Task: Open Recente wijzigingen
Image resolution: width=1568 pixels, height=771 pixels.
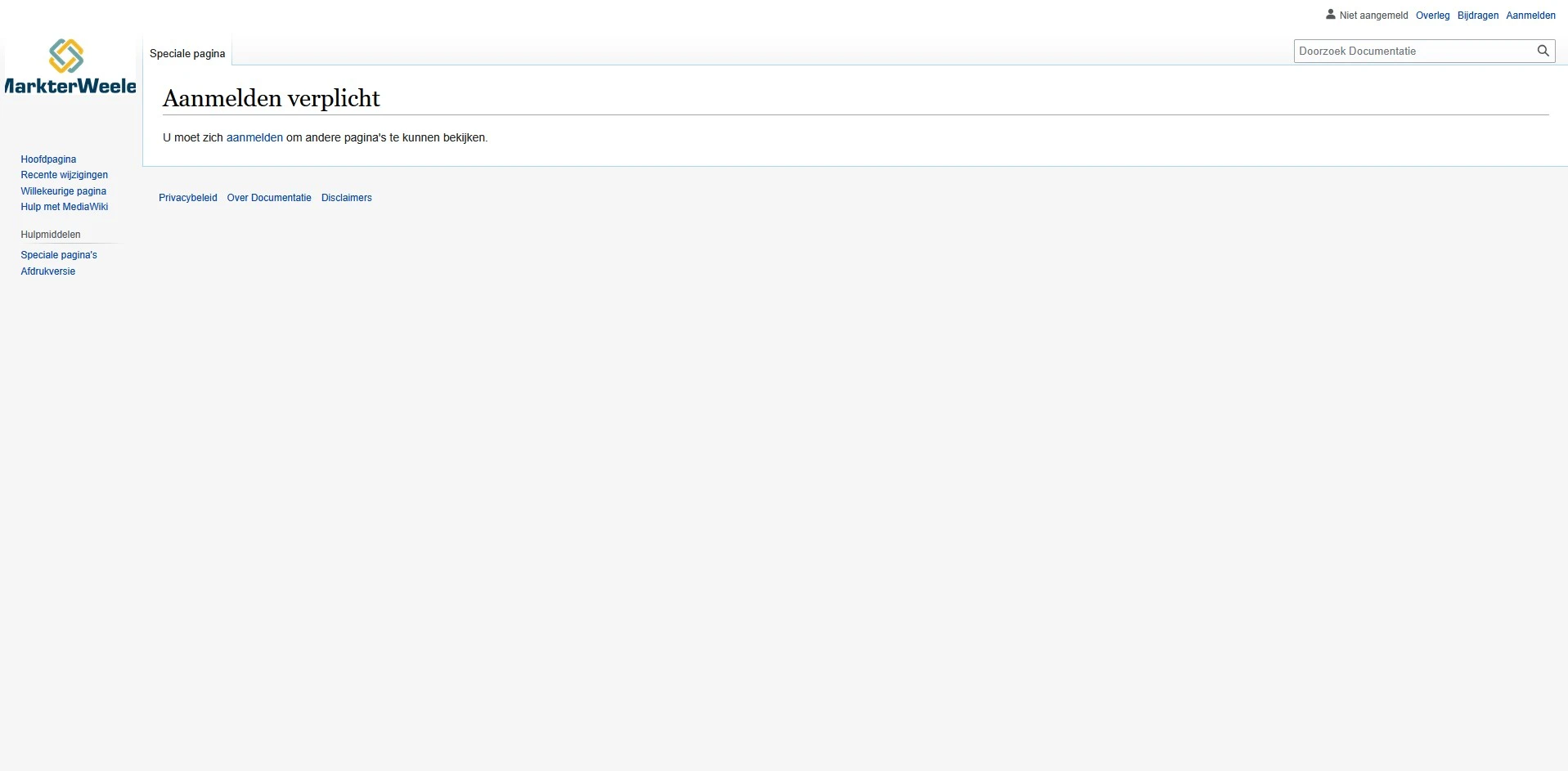Action: click(x=64, y=175)
